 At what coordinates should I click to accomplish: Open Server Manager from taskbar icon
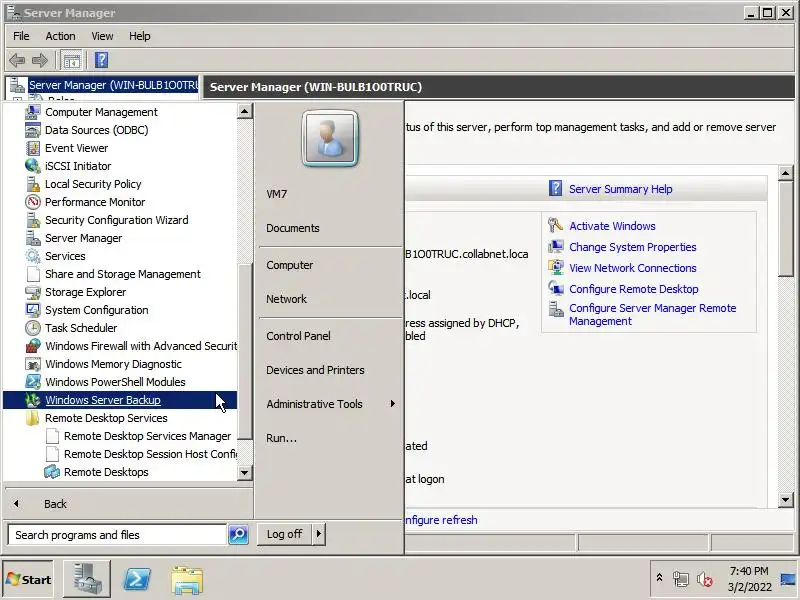click(87, 580)
